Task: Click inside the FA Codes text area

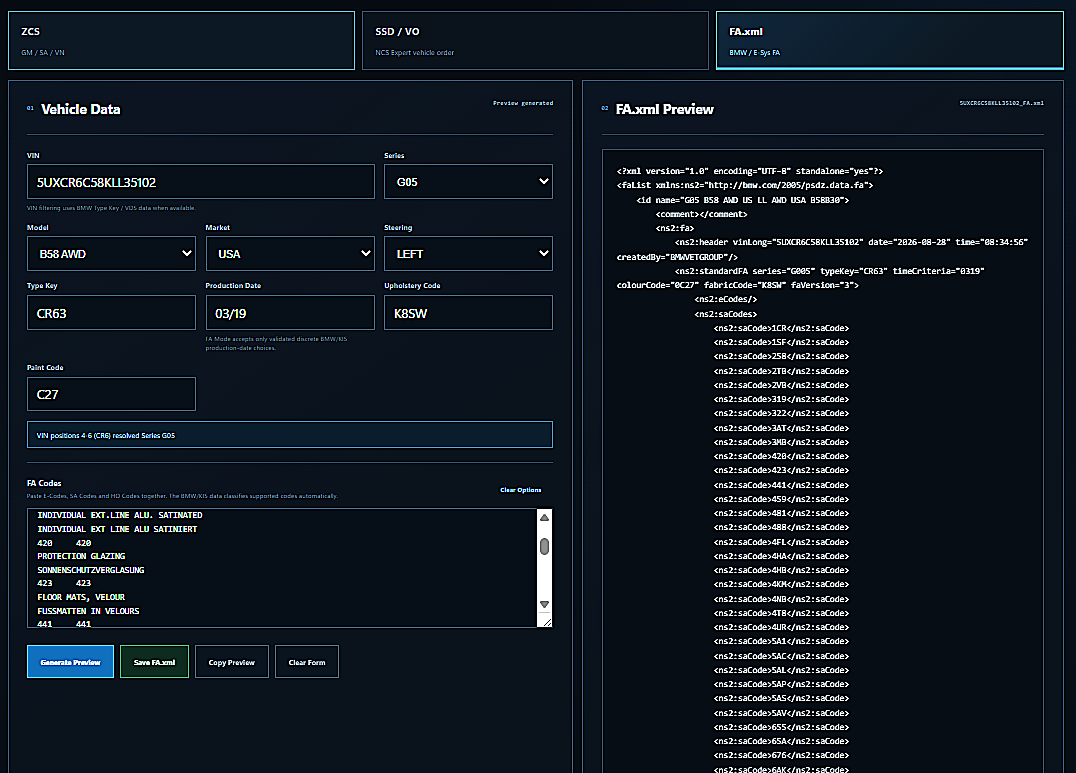Action: coord(282,568)
